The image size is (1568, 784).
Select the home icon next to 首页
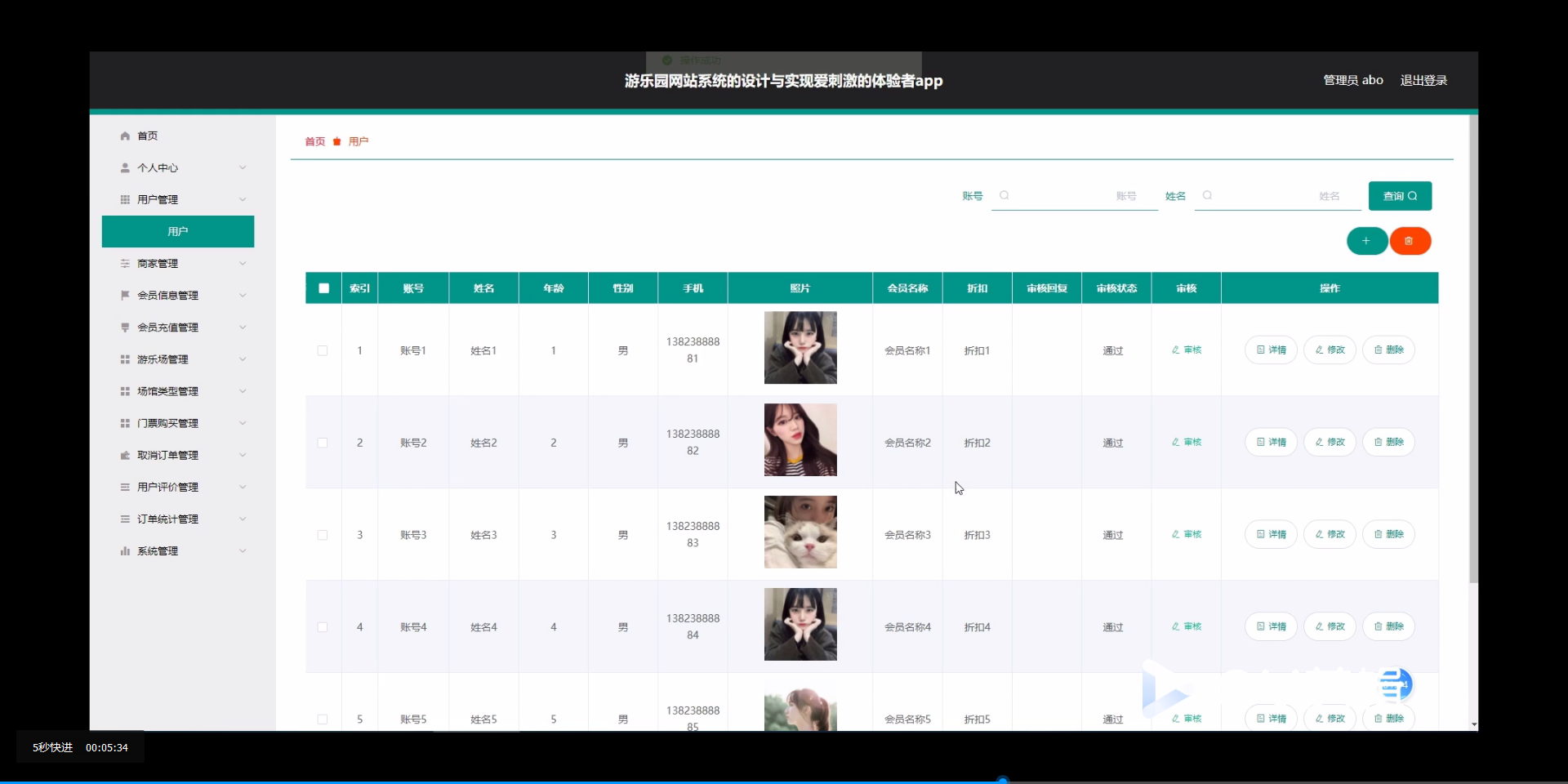tap(125, 136)
